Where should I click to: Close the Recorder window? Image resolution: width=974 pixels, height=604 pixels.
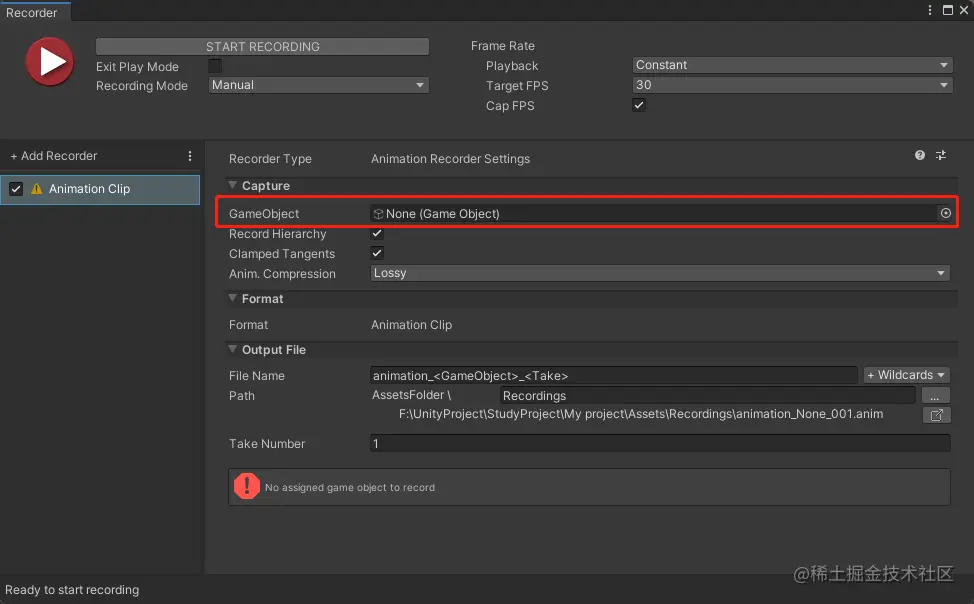(x=964, y=10)
